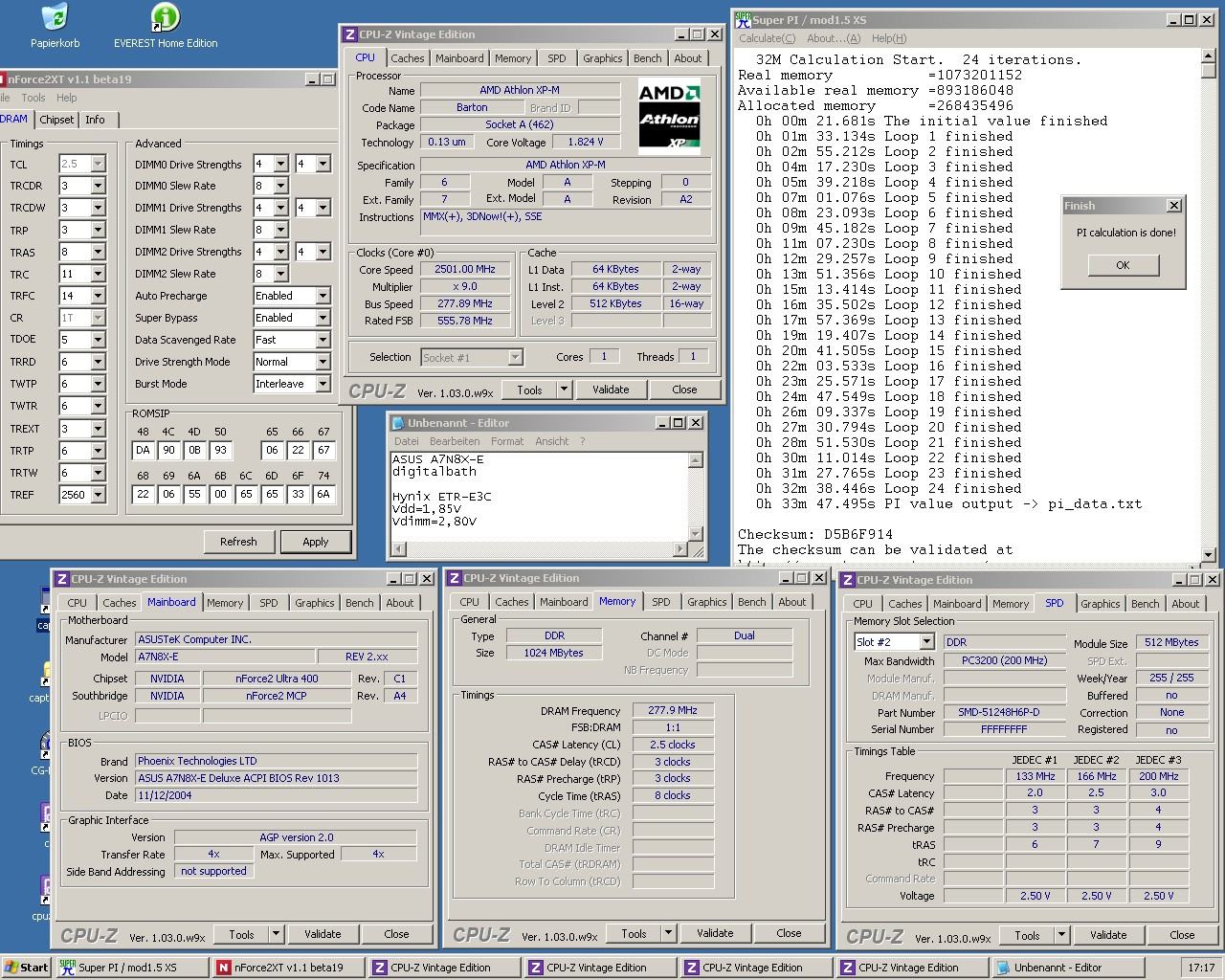Click Core Speed 2501.00 MHz value
Screen dimensions: 1225x980
point(465,270)
